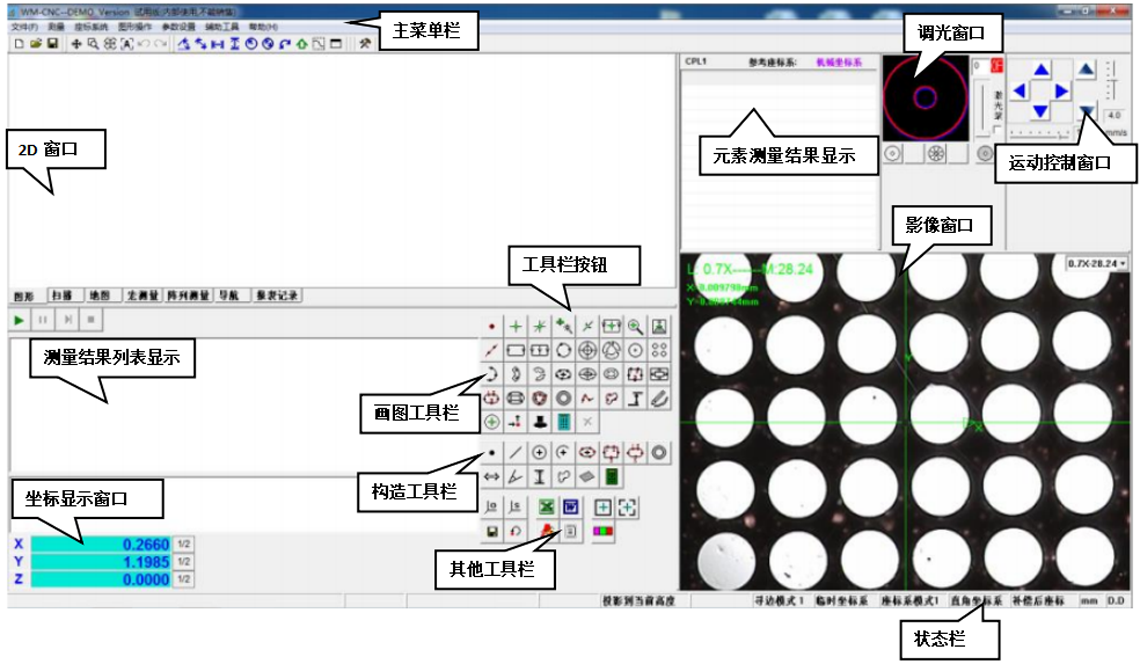This screenshot has height=664, width=1140.
Task: Open the 0.7X-28.24 magnification dropdown
Action: coord(1097,263)
